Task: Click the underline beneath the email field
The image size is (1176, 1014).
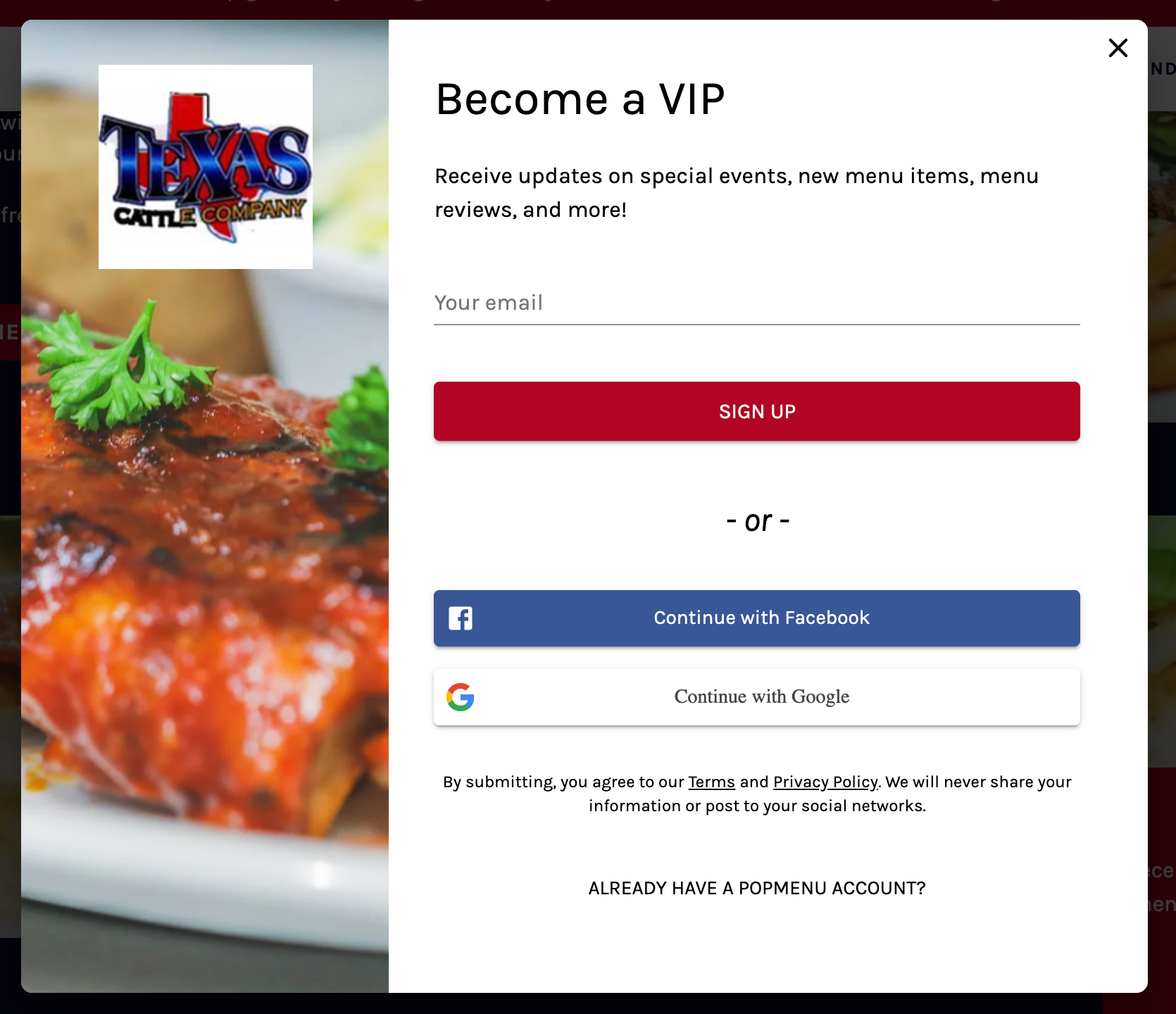Action: click(757, 325)
